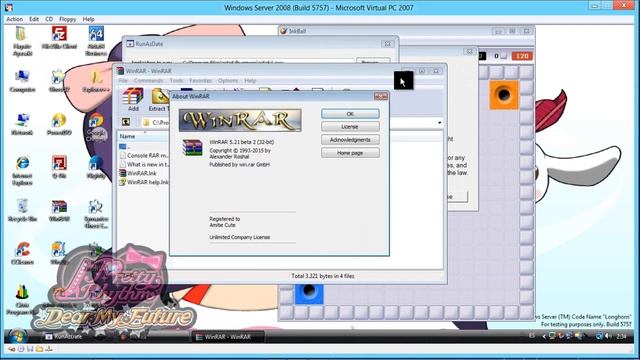
Task: Select the What is new file row
Action: [x=144, y=164]
